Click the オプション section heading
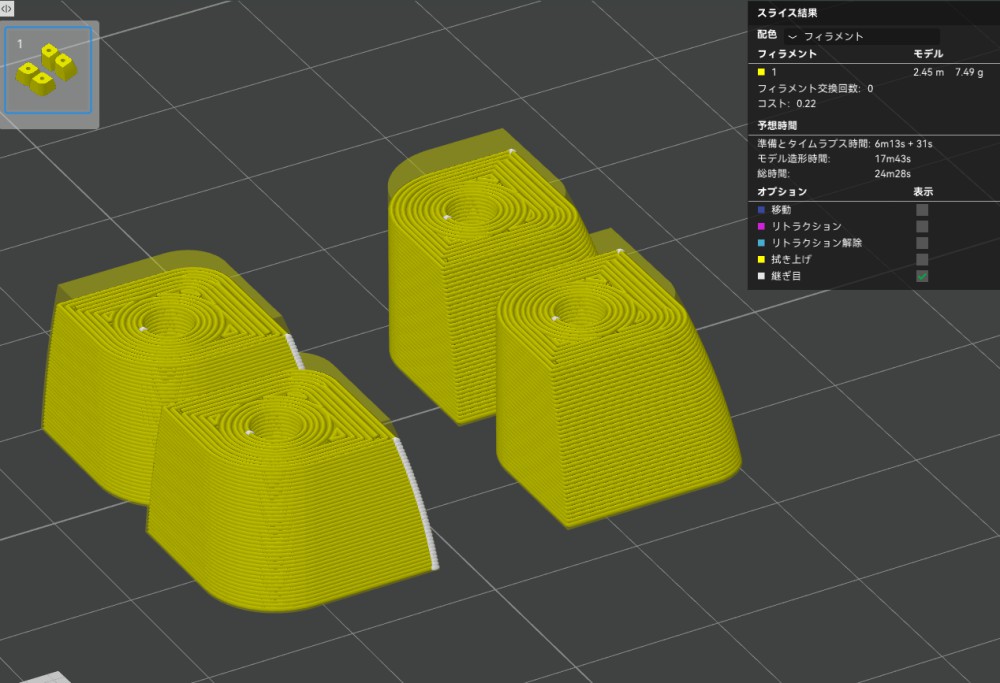1000x683 pixels. pos(782,191)
